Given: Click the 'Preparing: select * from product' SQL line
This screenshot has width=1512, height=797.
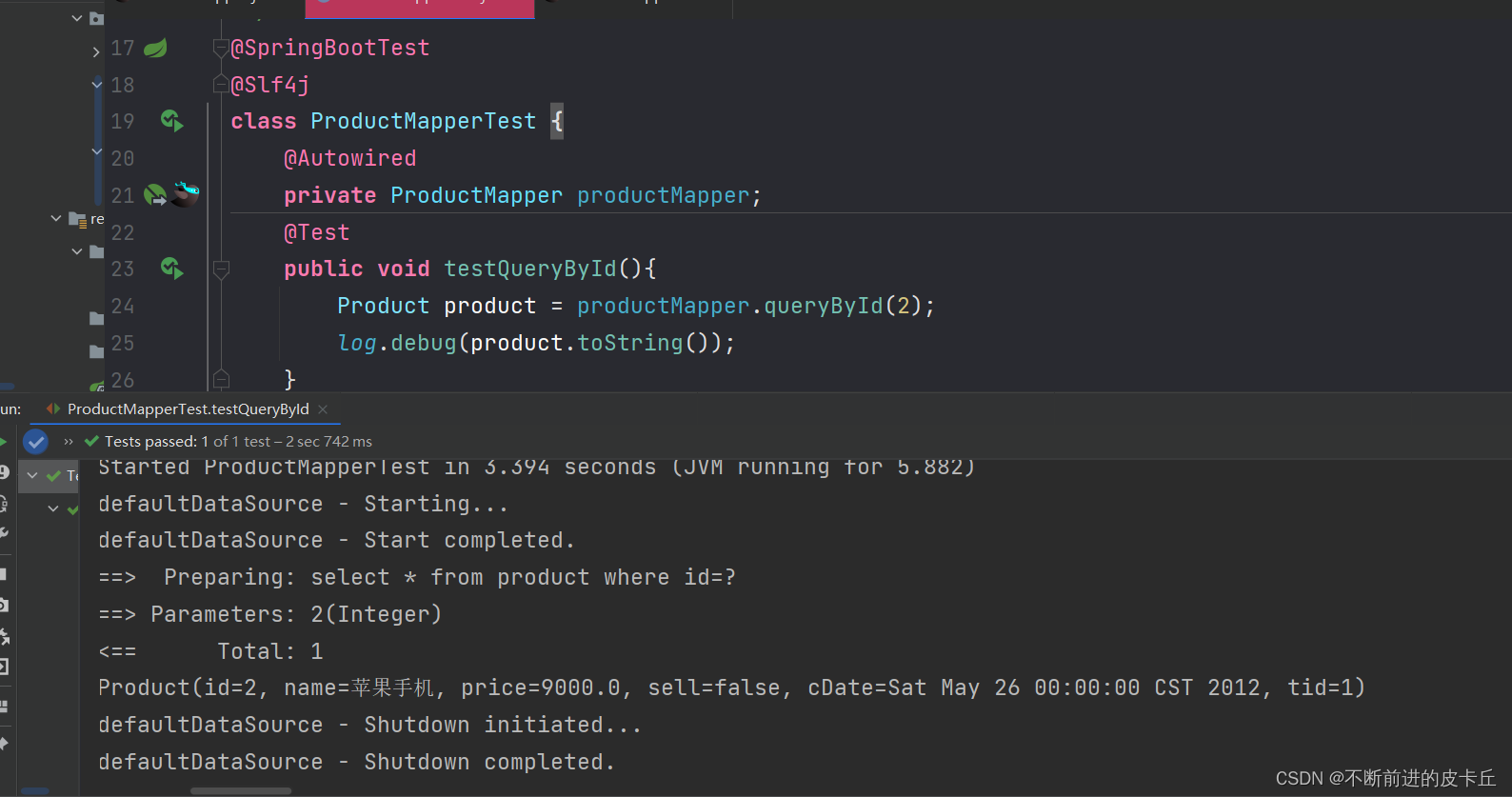Looking at the screenshot, I should click(x=417, y=577).
